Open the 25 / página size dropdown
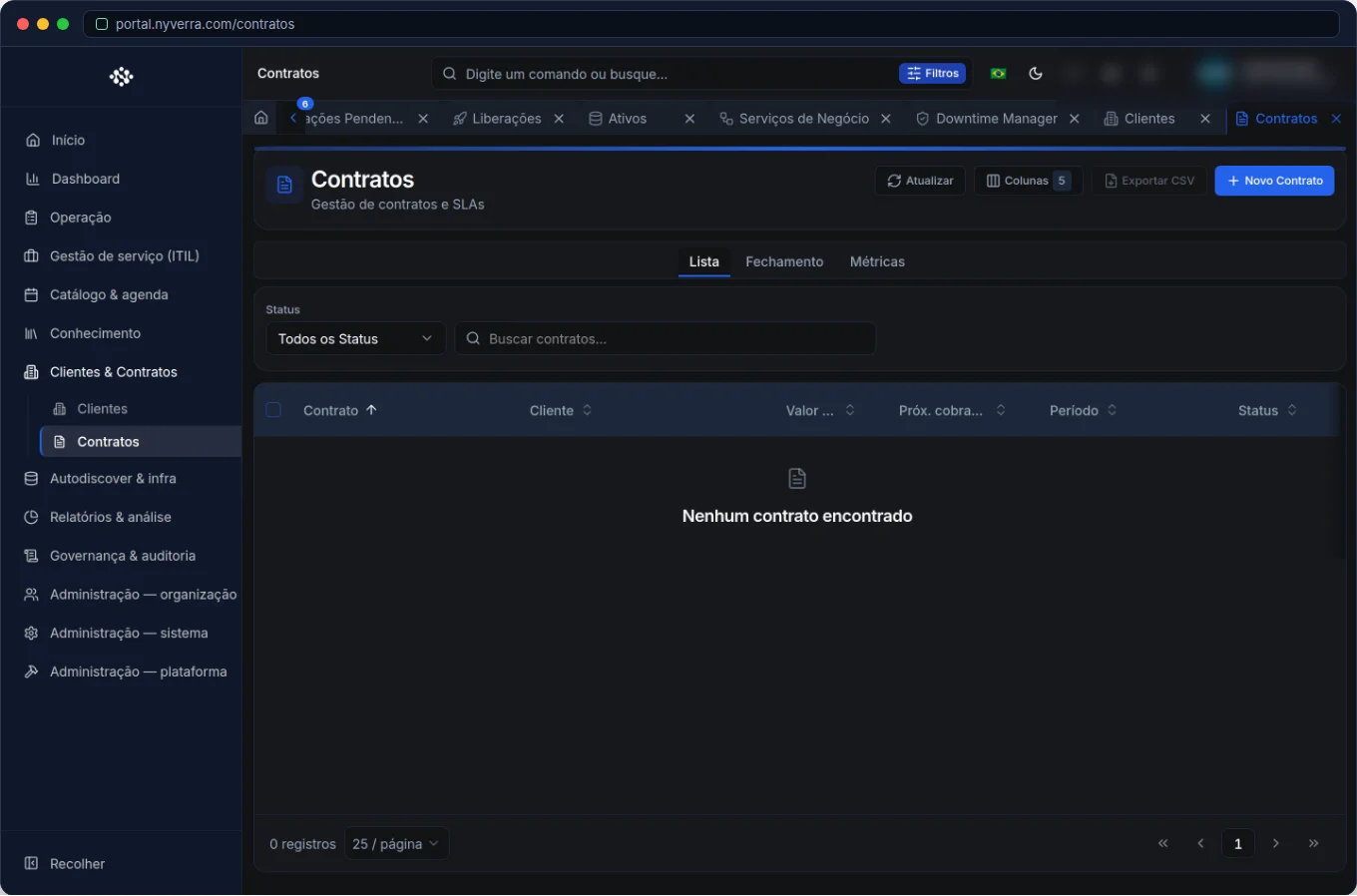Screen dimensions: 1357x896 396,844
